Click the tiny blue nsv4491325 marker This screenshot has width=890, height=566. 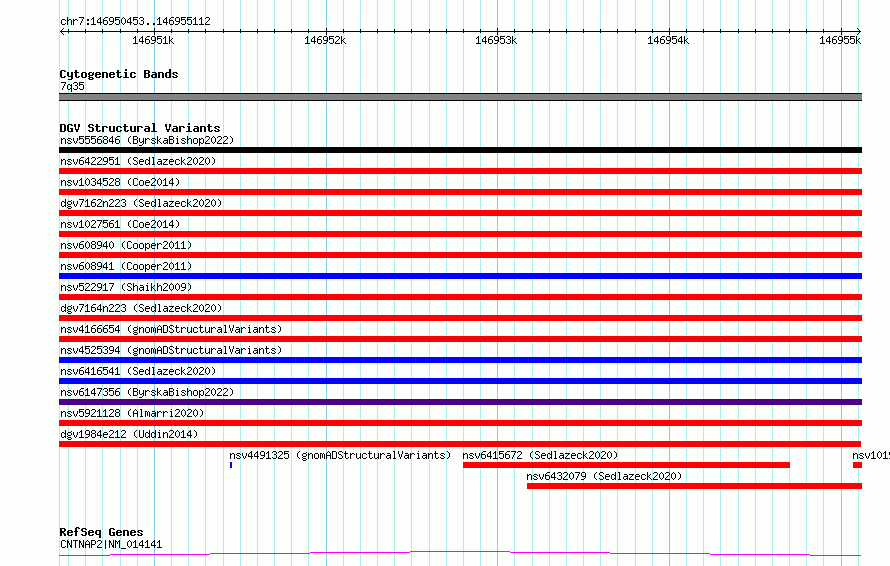231,465
